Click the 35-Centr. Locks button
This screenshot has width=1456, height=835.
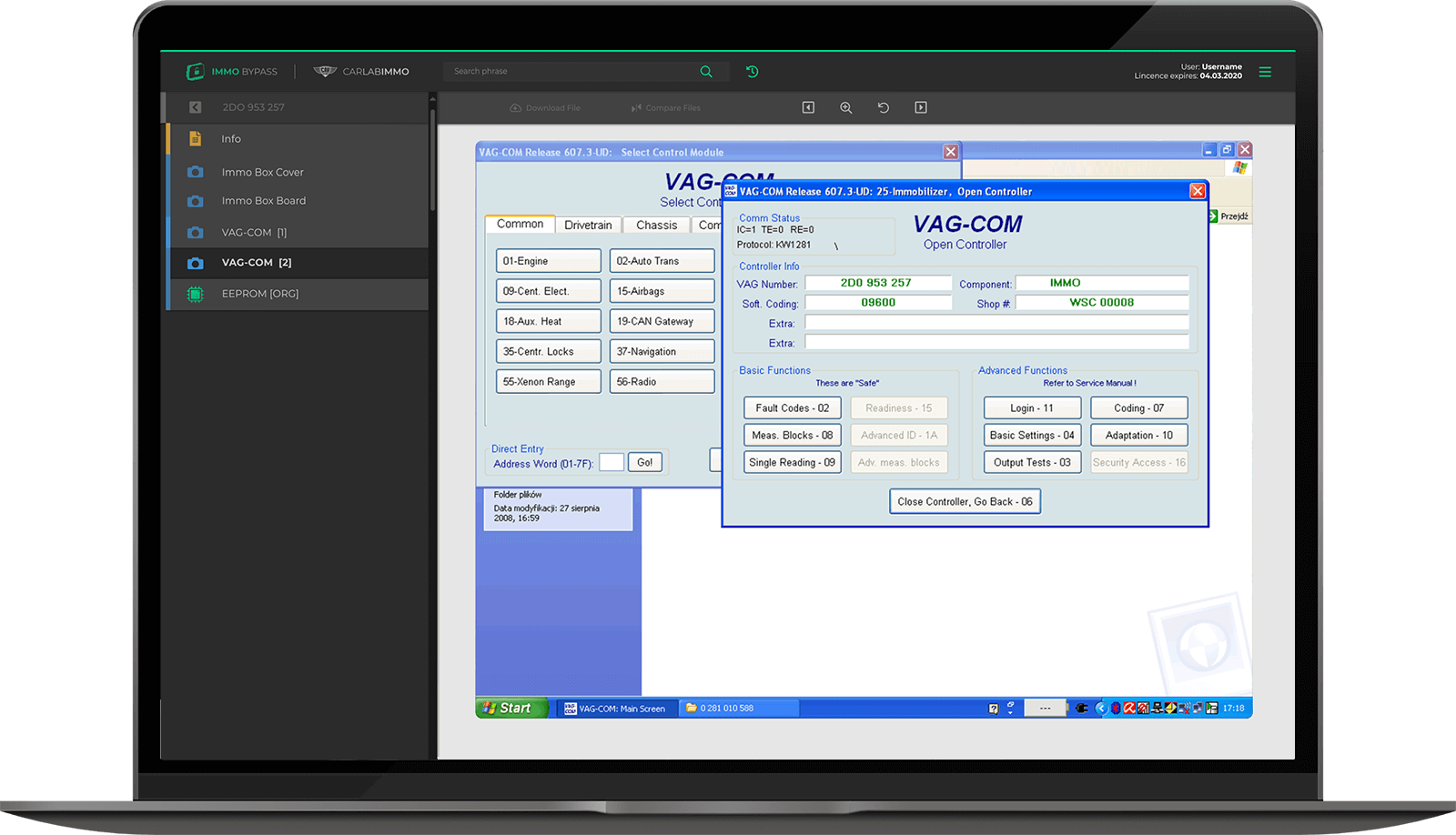pyautogui.click(x=549, y=351)
